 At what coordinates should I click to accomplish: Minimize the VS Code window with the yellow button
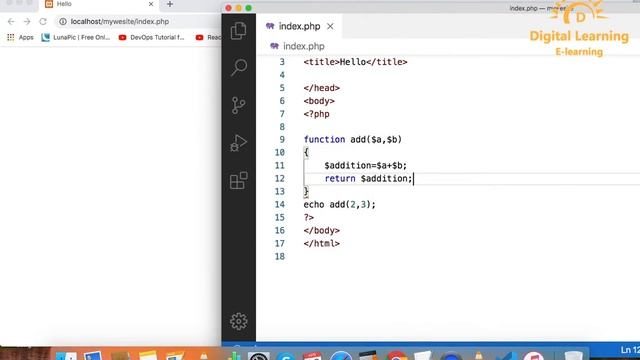pyautogui.click(x=238, y=8)
